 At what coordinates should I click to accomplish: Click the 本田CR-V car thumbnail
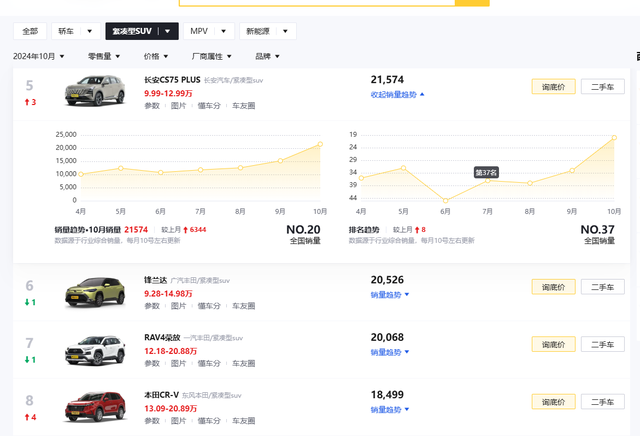pyautogui.click(x=95, y=407)
